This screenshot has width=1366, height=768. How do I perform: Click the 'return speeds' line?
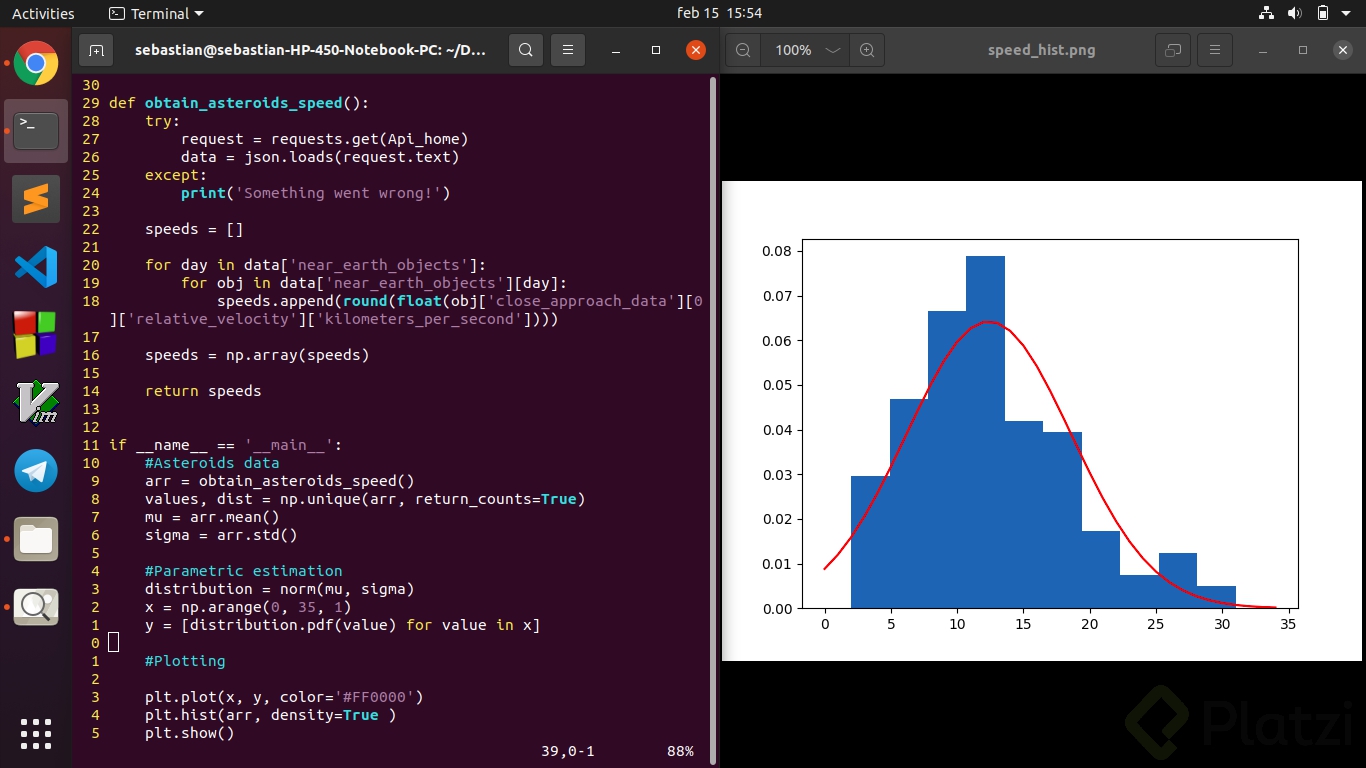click(203, 391)
